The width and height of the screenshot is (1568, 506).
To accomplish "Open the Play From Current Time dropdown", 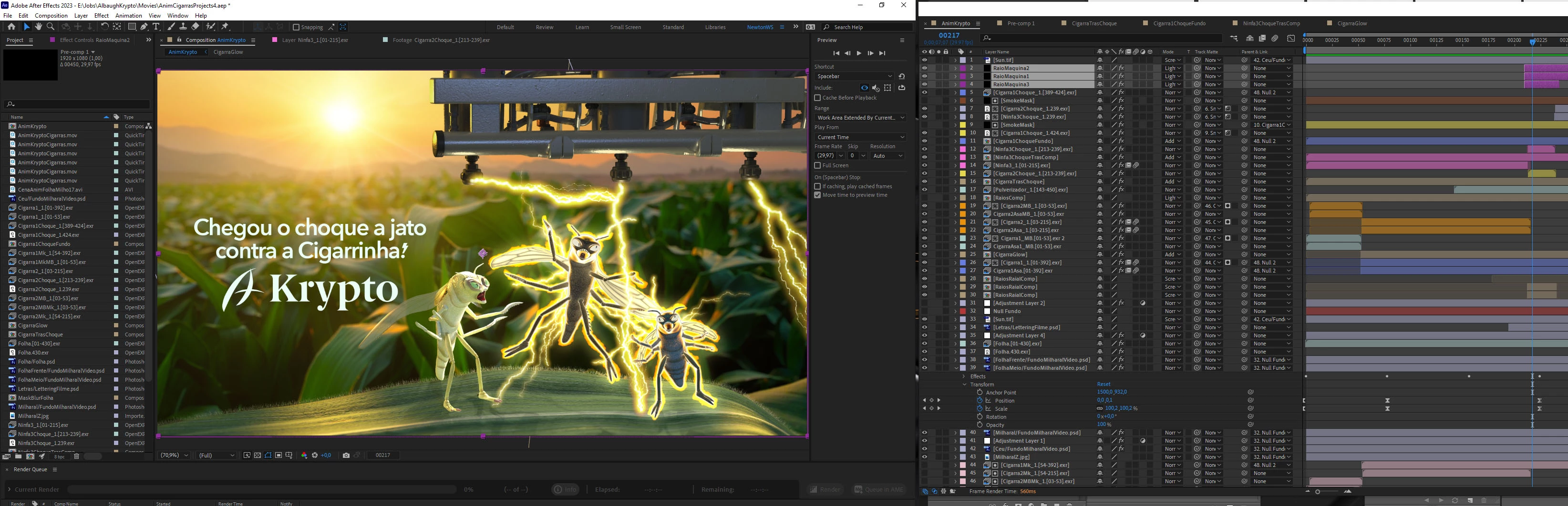I will pyautogui.click(x=860, y=137).
